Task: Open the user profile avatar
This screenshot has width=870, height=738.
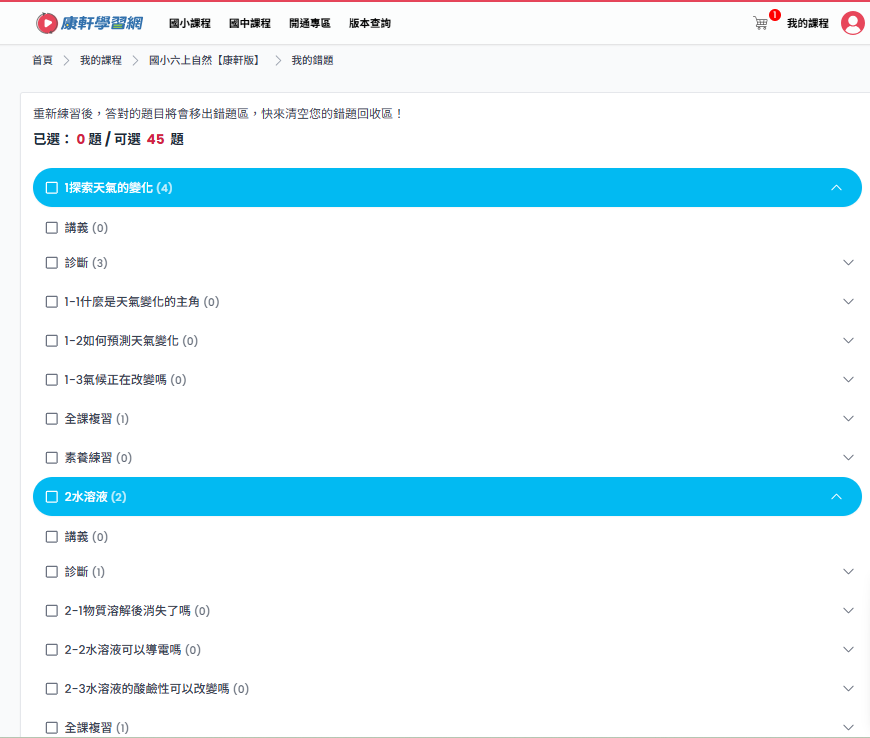Action: tap(852, 23)
